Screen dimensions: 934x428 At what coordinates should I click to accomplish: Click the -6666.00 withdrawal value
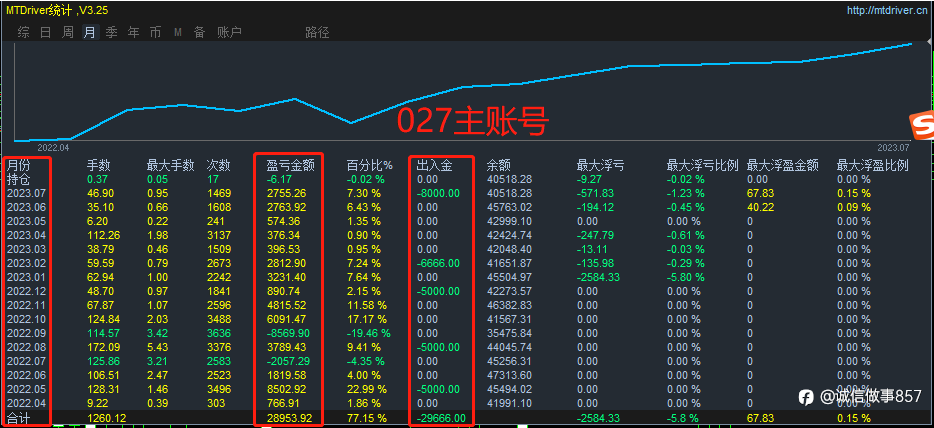[x=438, y=263]
